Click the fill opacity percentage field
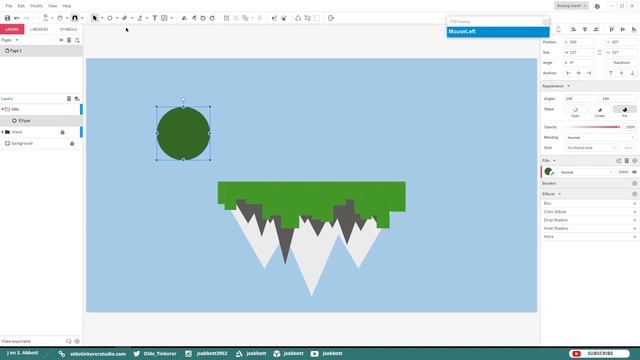Screen dimensions: 640x360 (623, 172)
